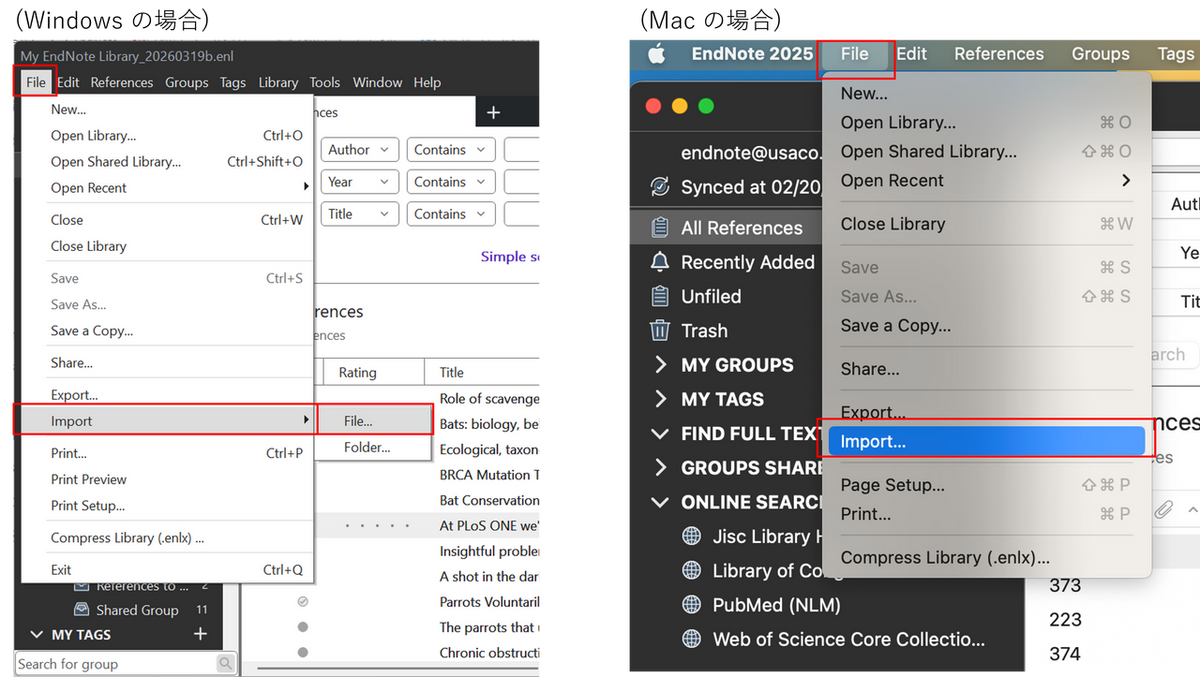Open new search tab with plus button
This screenshot has height=677, width=1200.
[x=493, y=113]
